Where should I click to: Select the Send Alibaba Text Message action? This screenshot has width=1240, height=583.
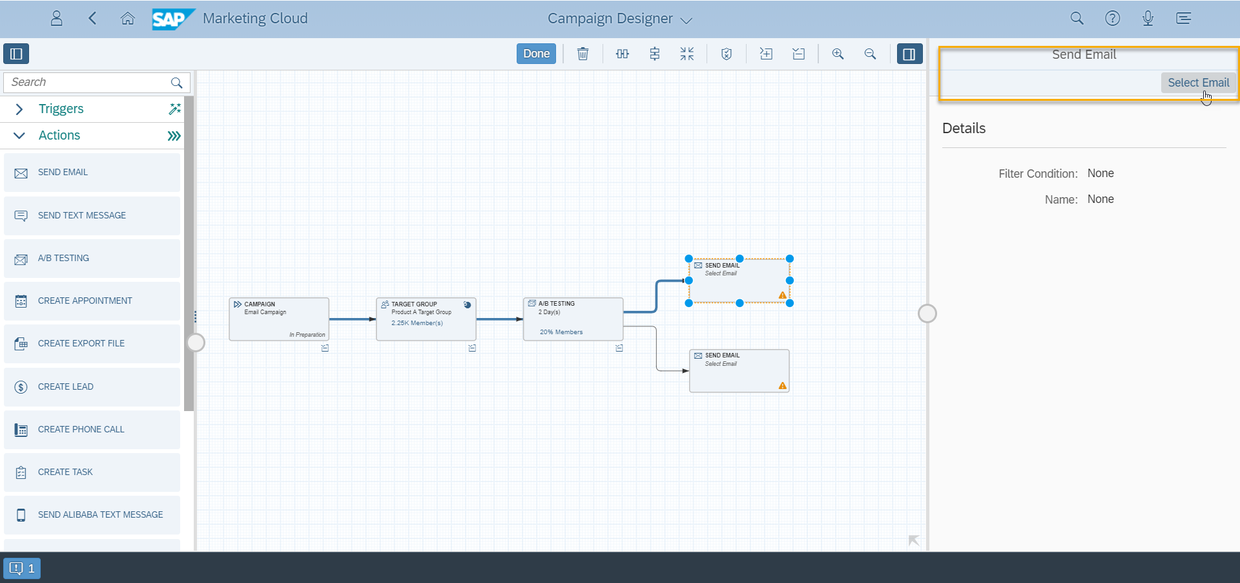92,515
